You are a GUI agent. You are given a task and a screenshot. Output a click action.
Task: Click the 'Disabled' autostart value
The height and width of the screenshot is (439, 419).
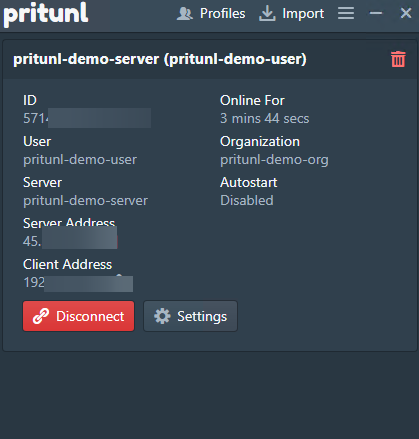247,200
